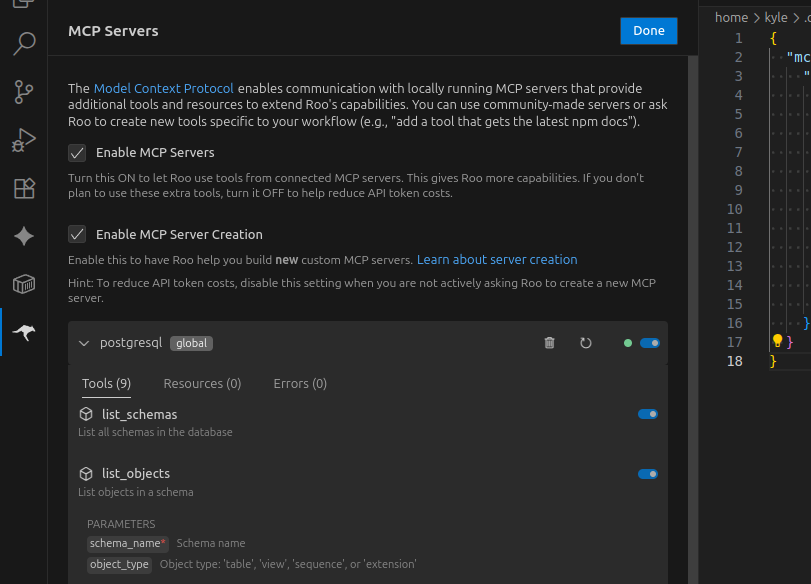Open the Roo kangaroo icon panel
This screenshot has height=584, width=811.
point(24,332)
